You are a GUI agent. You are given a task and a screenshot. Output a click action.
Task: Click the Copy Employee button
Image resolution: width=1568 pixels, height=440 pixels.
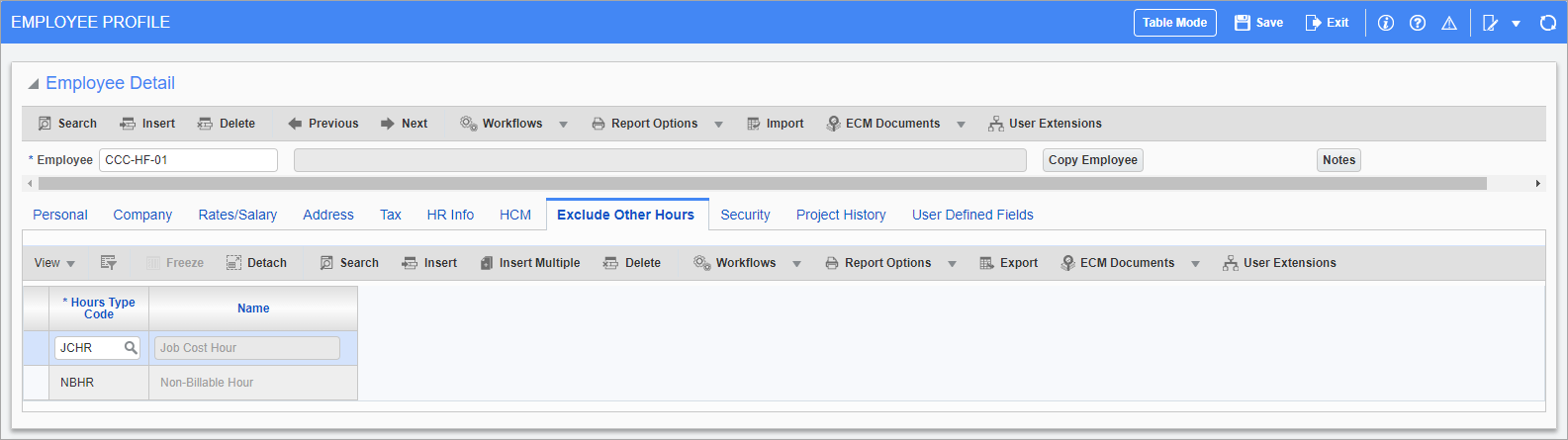point(1092,160)
